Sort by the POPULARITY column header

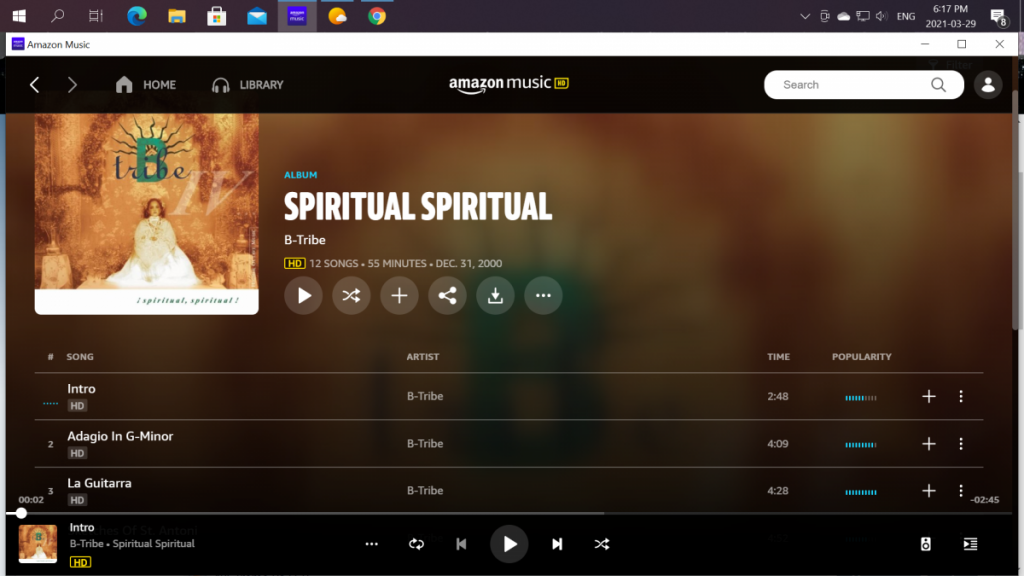click(861, 357)
